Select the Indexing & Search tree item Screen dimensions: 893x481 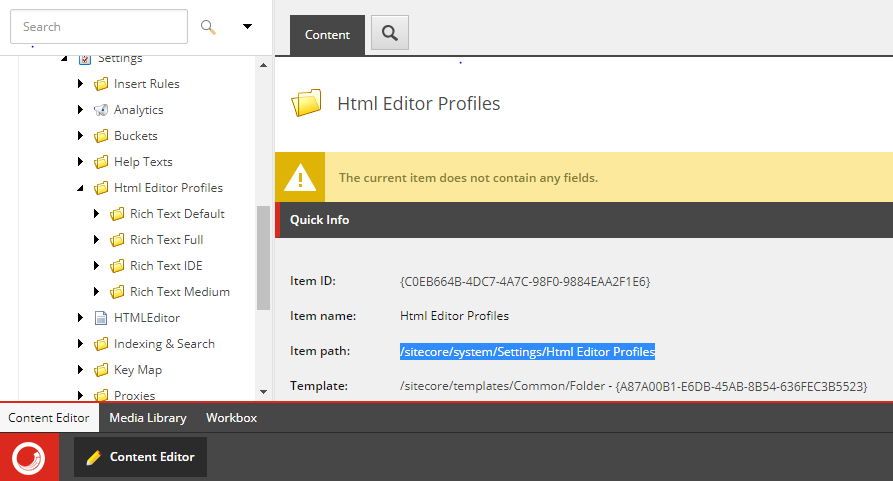(164, 344)
